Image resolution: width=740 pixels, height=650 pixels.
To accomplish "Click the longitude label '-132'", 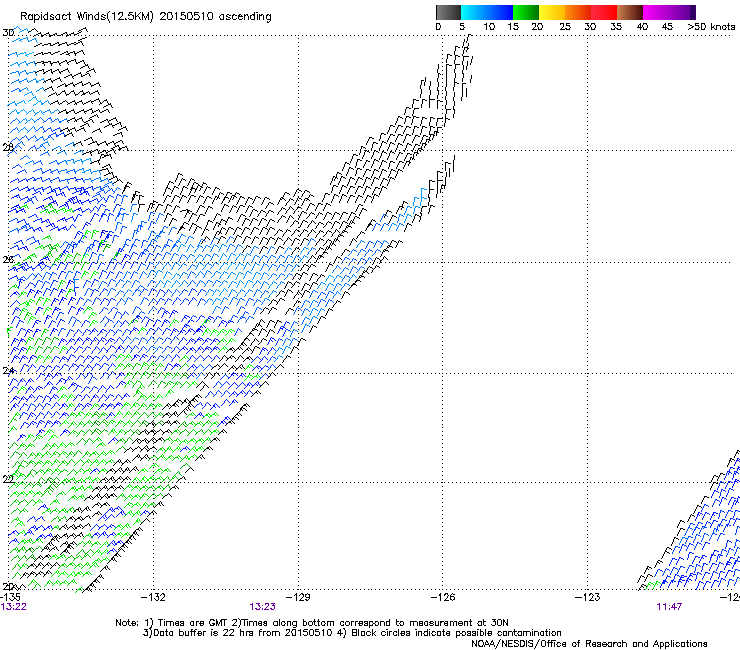I will coord(153,597).
